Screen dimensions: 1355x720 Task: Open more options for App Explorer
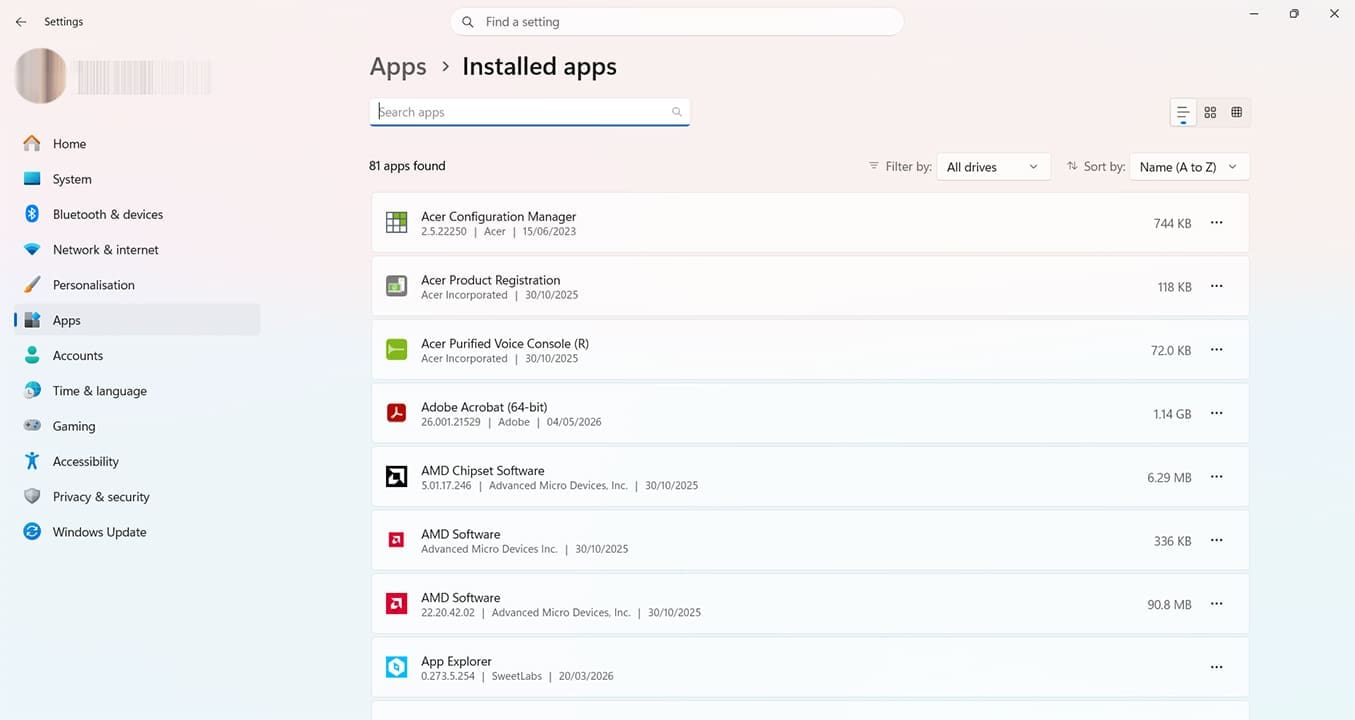1217,667
